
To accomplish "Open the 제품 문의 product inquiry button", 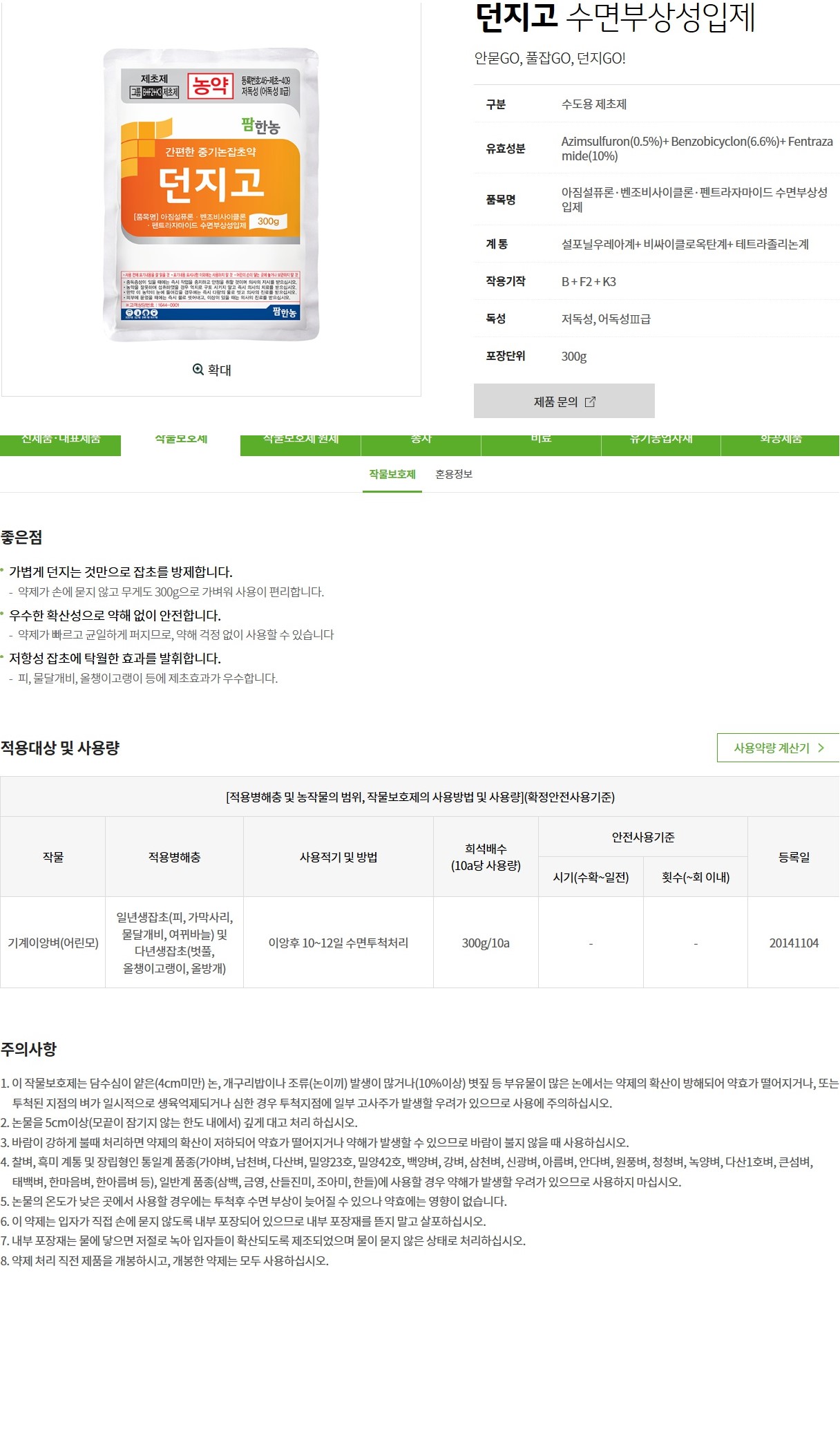I will [564, 401].
